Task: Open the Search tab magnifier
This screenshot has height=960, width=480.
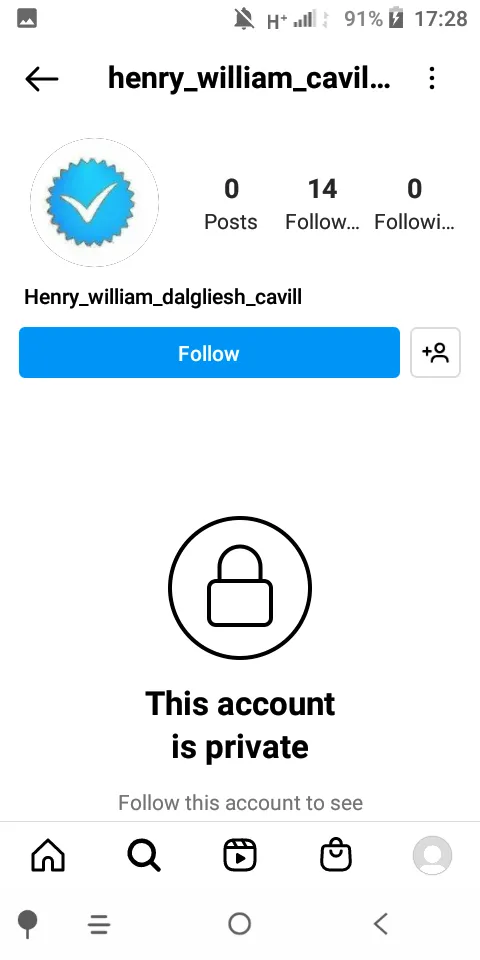Action: tap(144, 855)
